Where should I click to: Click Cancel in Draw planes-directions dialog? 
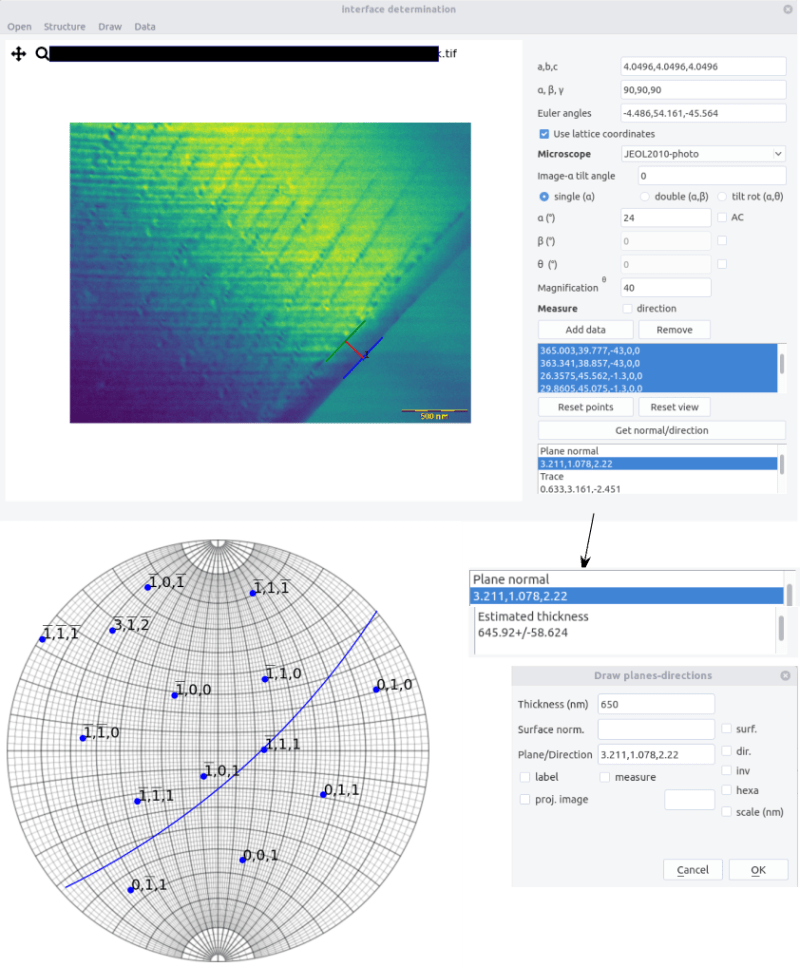coord(692,869)
